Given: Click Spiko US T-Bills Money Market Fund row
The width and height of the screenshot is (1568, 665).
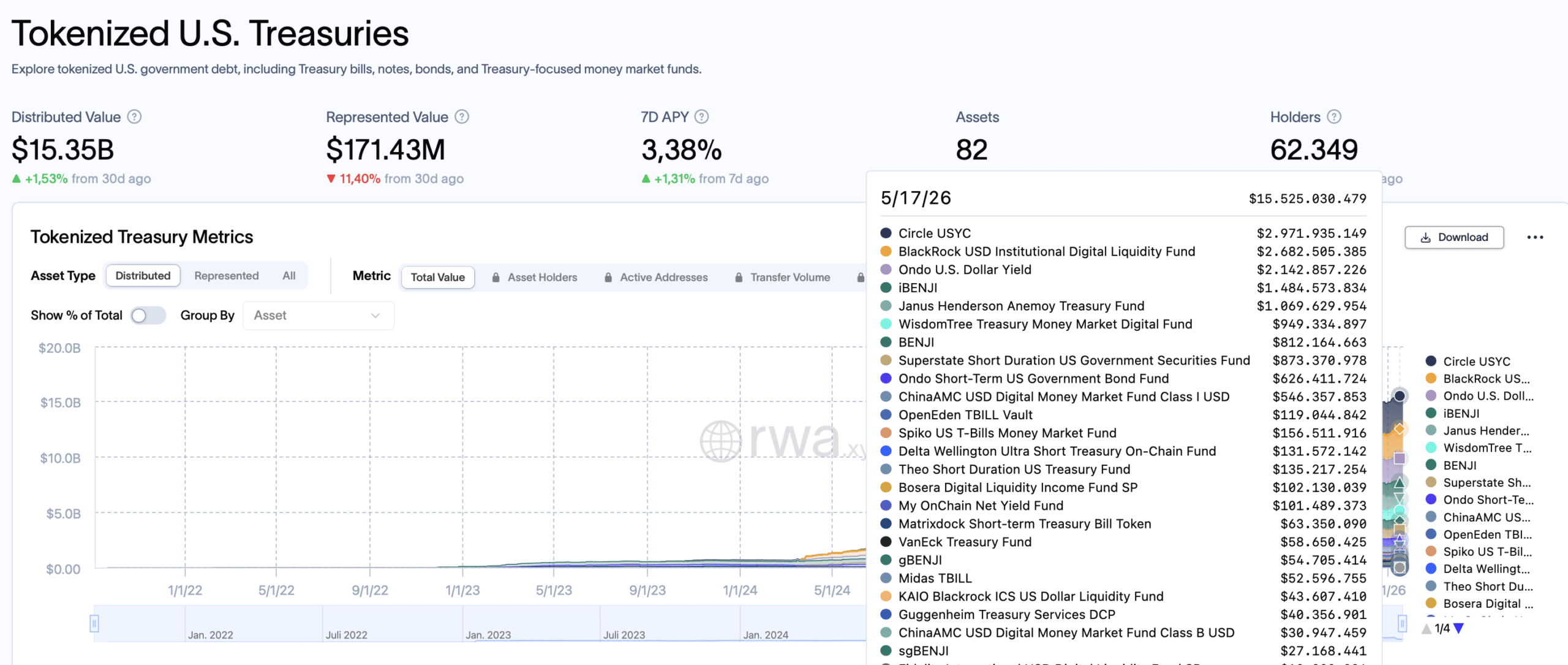Looking at the screenshot, I should click(1123, 433).
